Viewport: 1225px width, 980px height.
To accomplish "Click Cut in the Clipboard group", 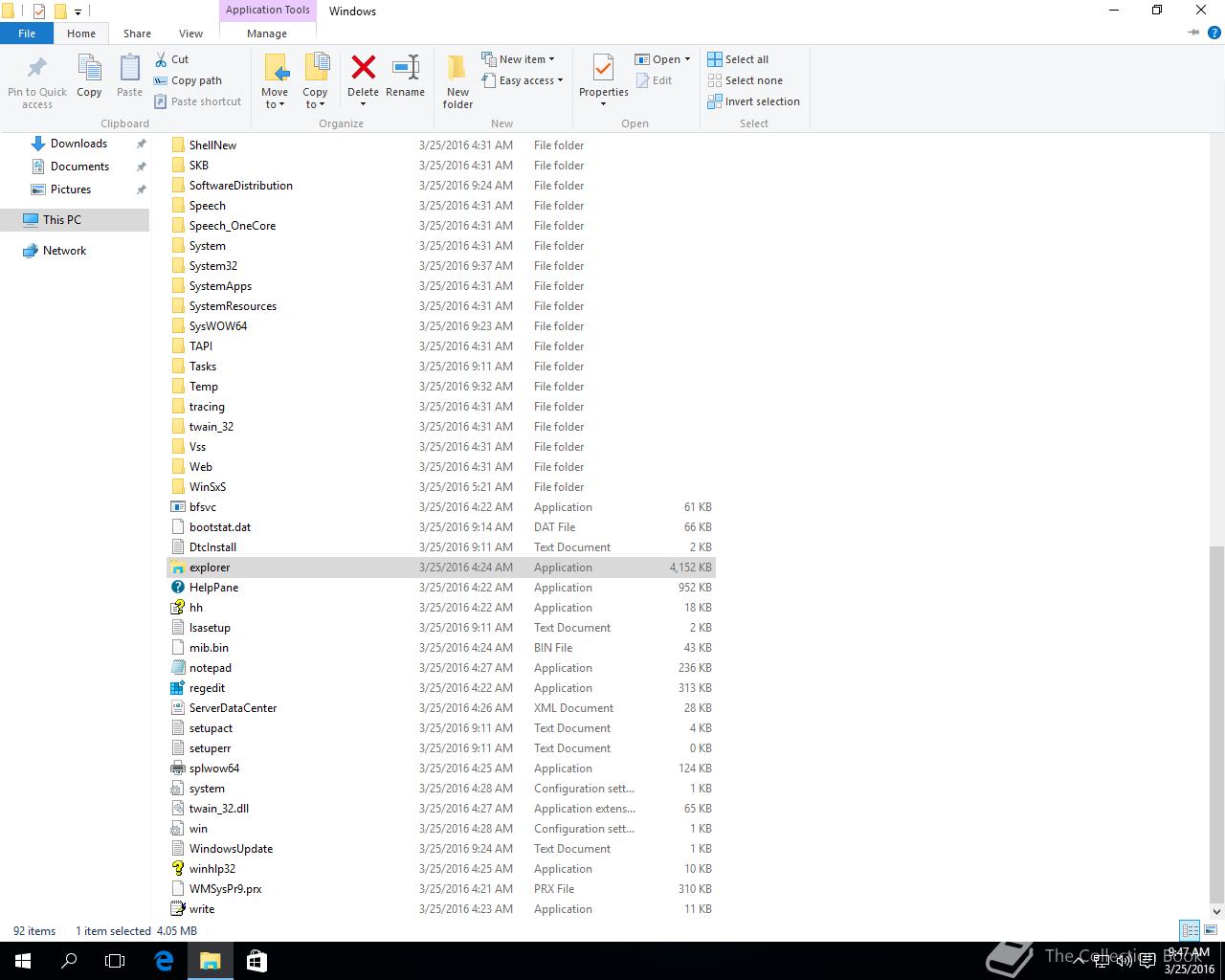I will [172, 59].
